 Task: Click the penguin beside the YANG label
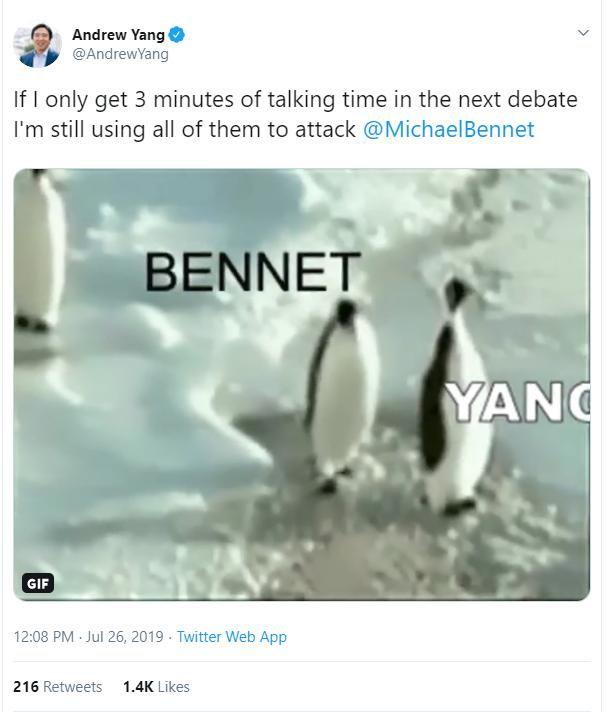455,397
